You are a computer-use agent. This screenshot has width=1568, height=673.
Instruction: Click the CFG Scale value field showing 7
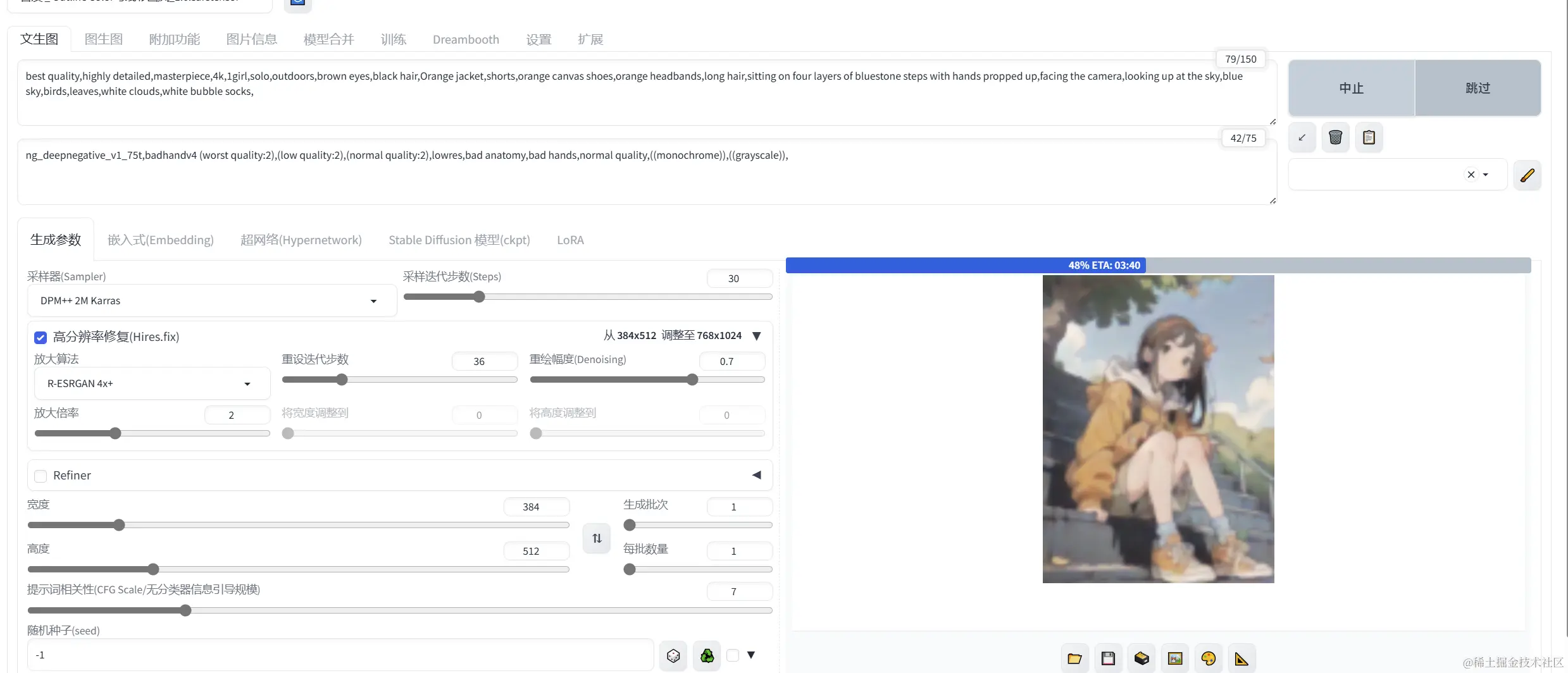[x=740, y=591]
